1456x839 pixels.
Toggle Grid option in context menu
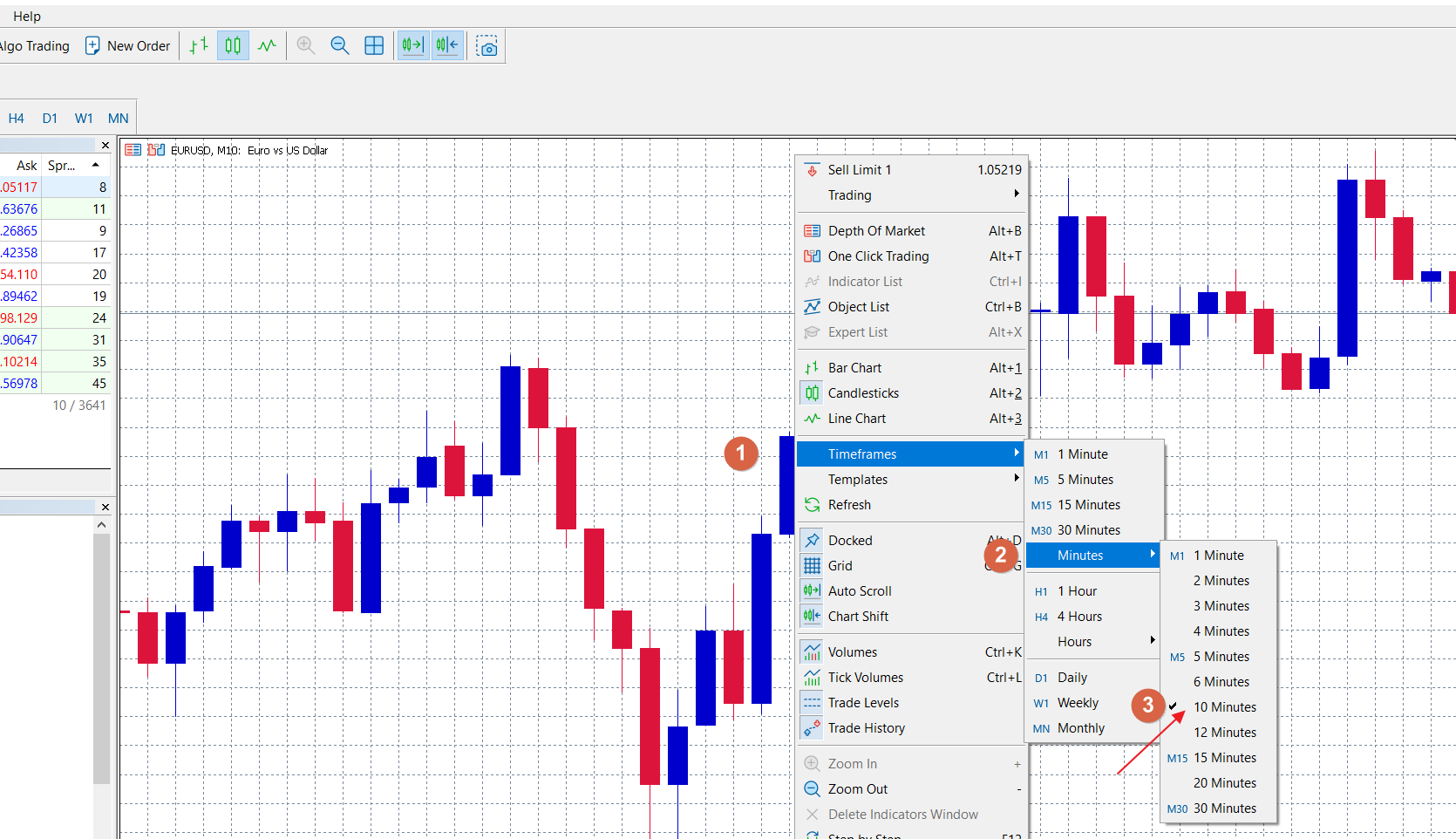912,566
